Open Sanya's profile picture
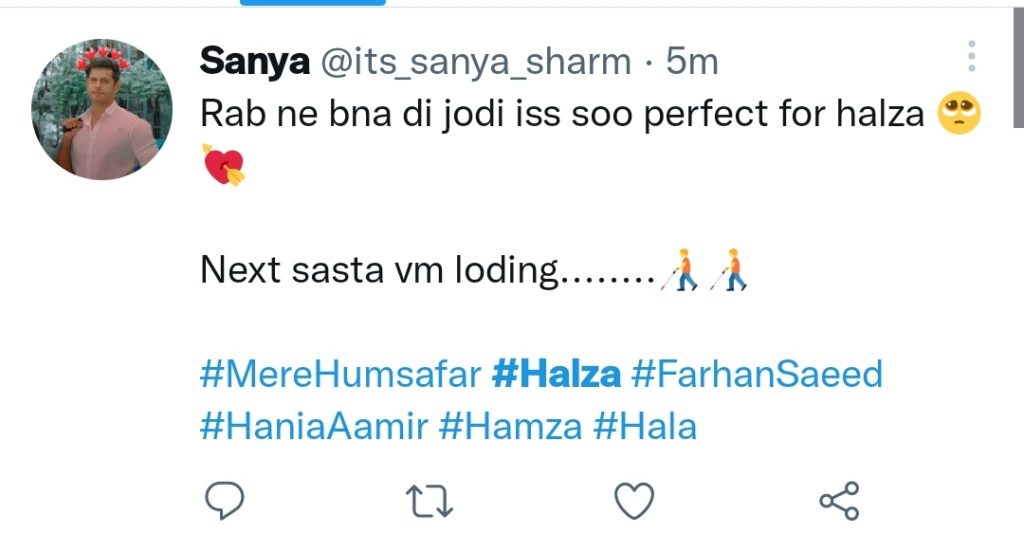 pos(96,113)
